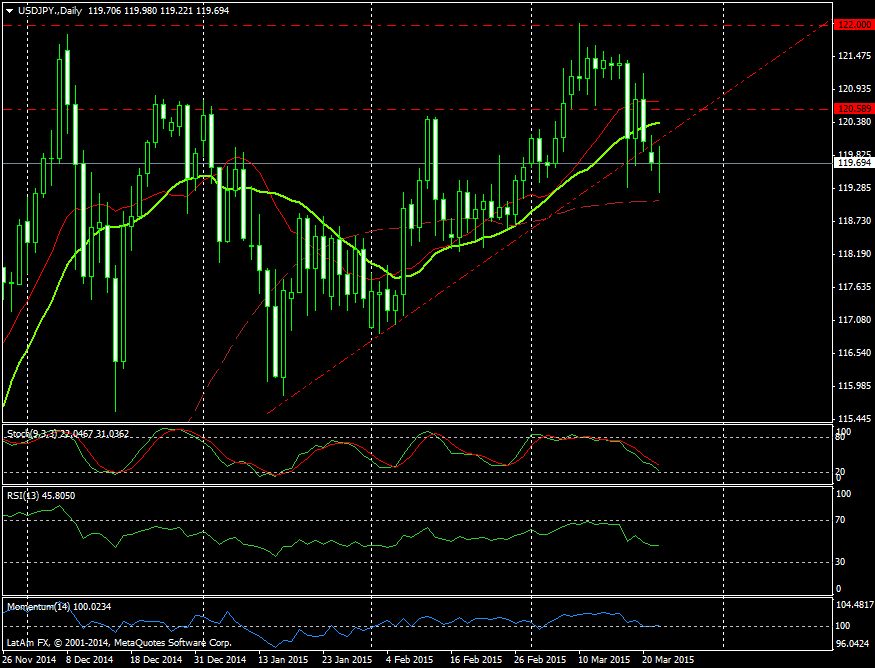Click the 10 Mar 2015 date label
This screenshot has width=875, height=668.
click(604, 660)
